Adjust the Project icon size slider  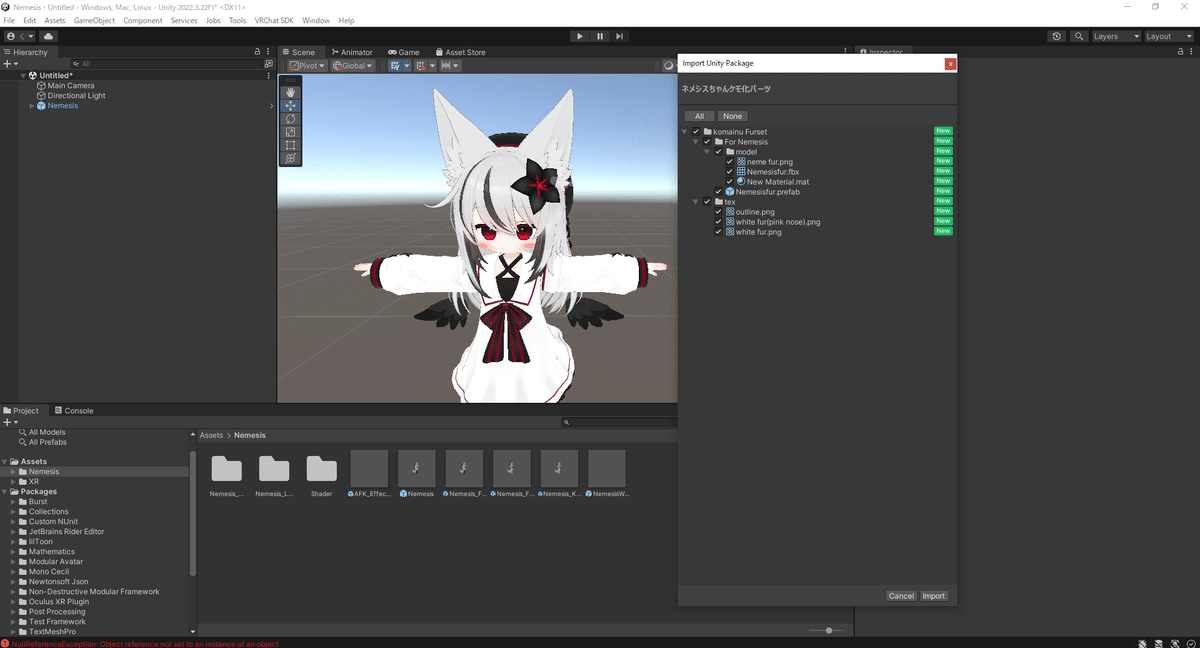(828, 630)
